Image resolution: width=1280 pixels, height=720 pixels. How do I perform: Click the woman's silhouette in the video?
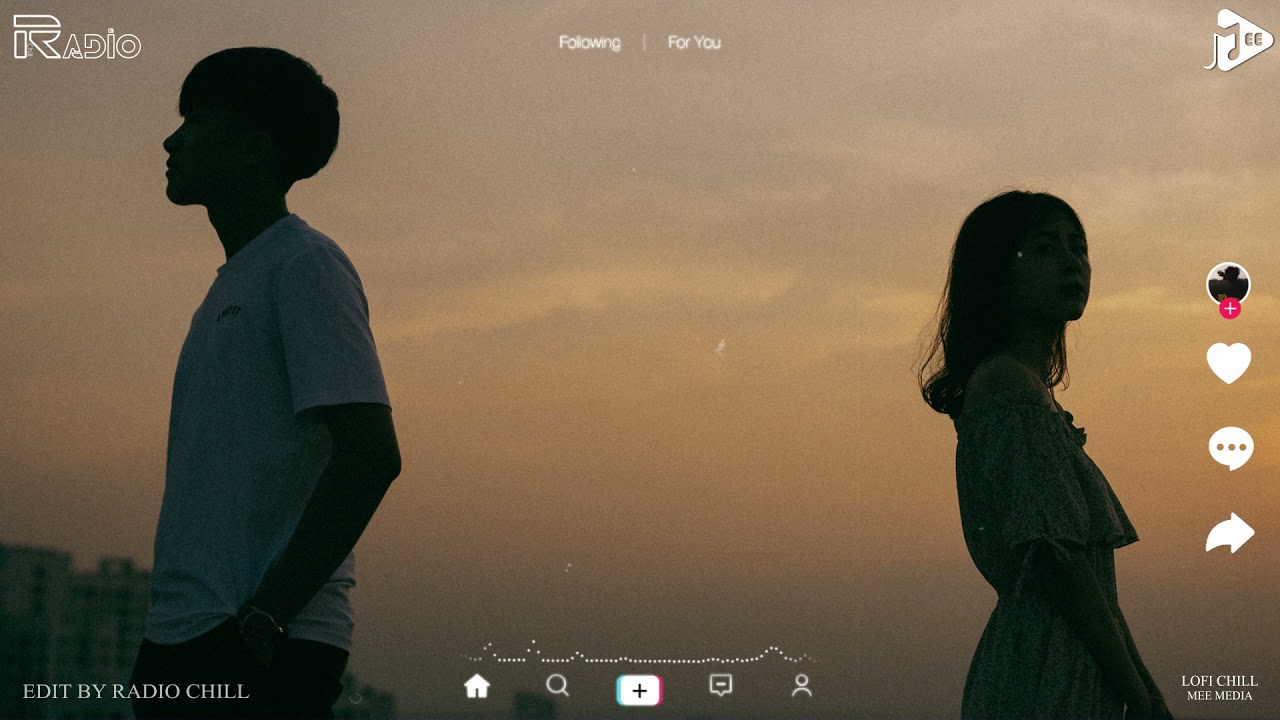(x=1030, y=450)
